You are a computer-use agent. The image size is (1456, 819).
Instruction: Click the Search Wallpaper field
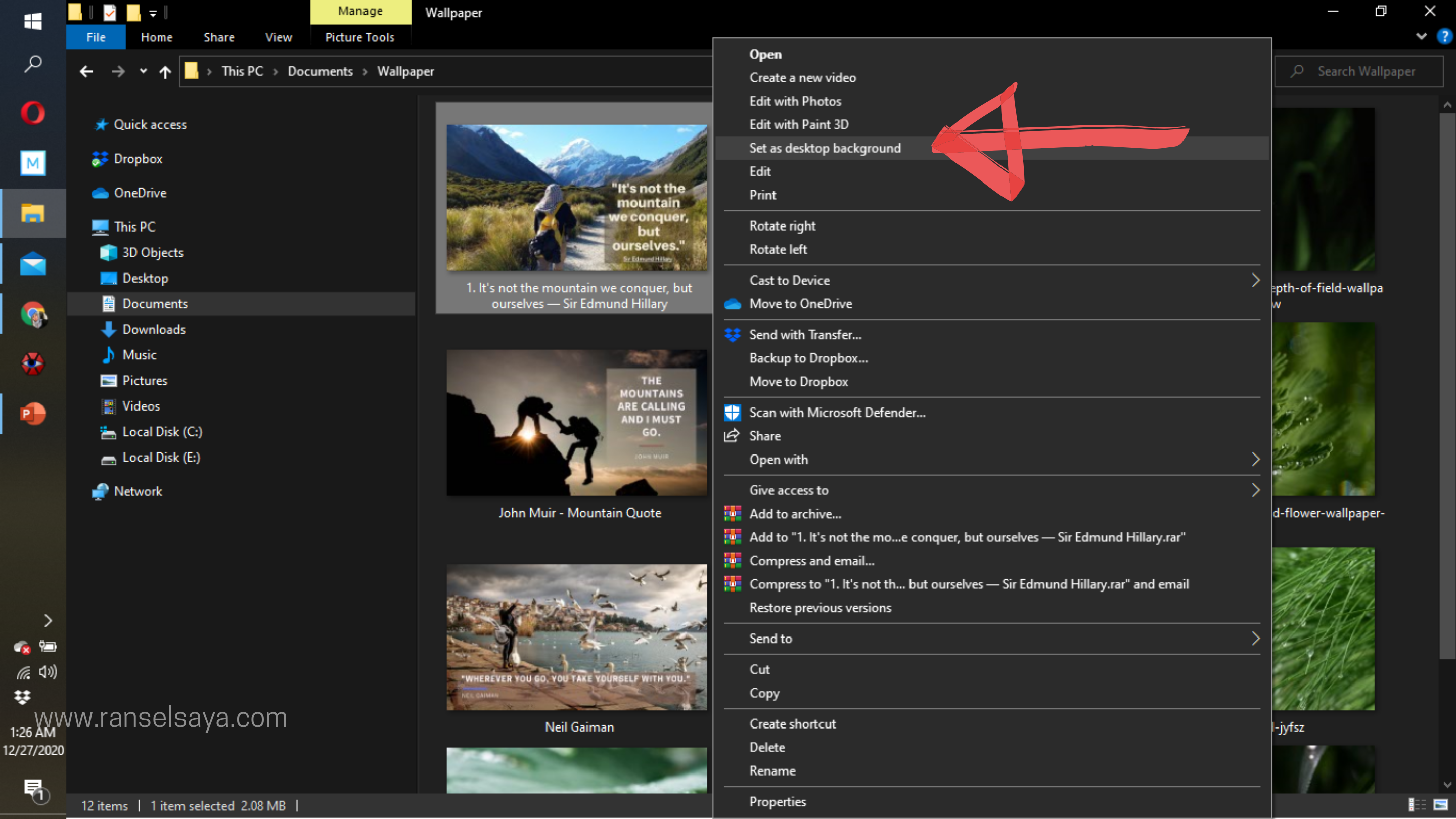pos(1366,72)
